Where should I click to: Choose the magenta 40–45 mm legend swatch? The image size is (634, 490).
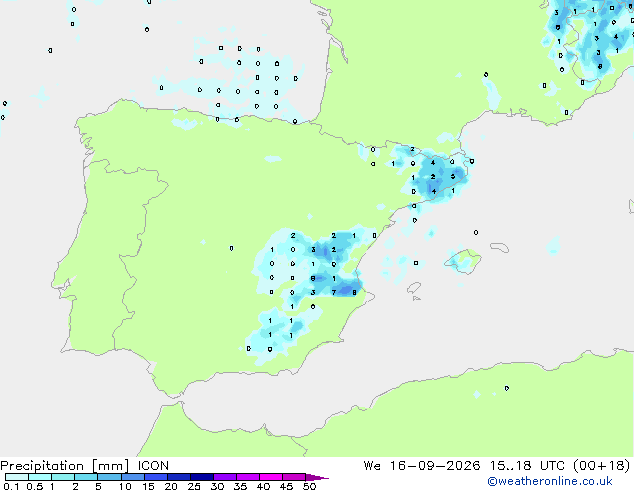point(271,477)
